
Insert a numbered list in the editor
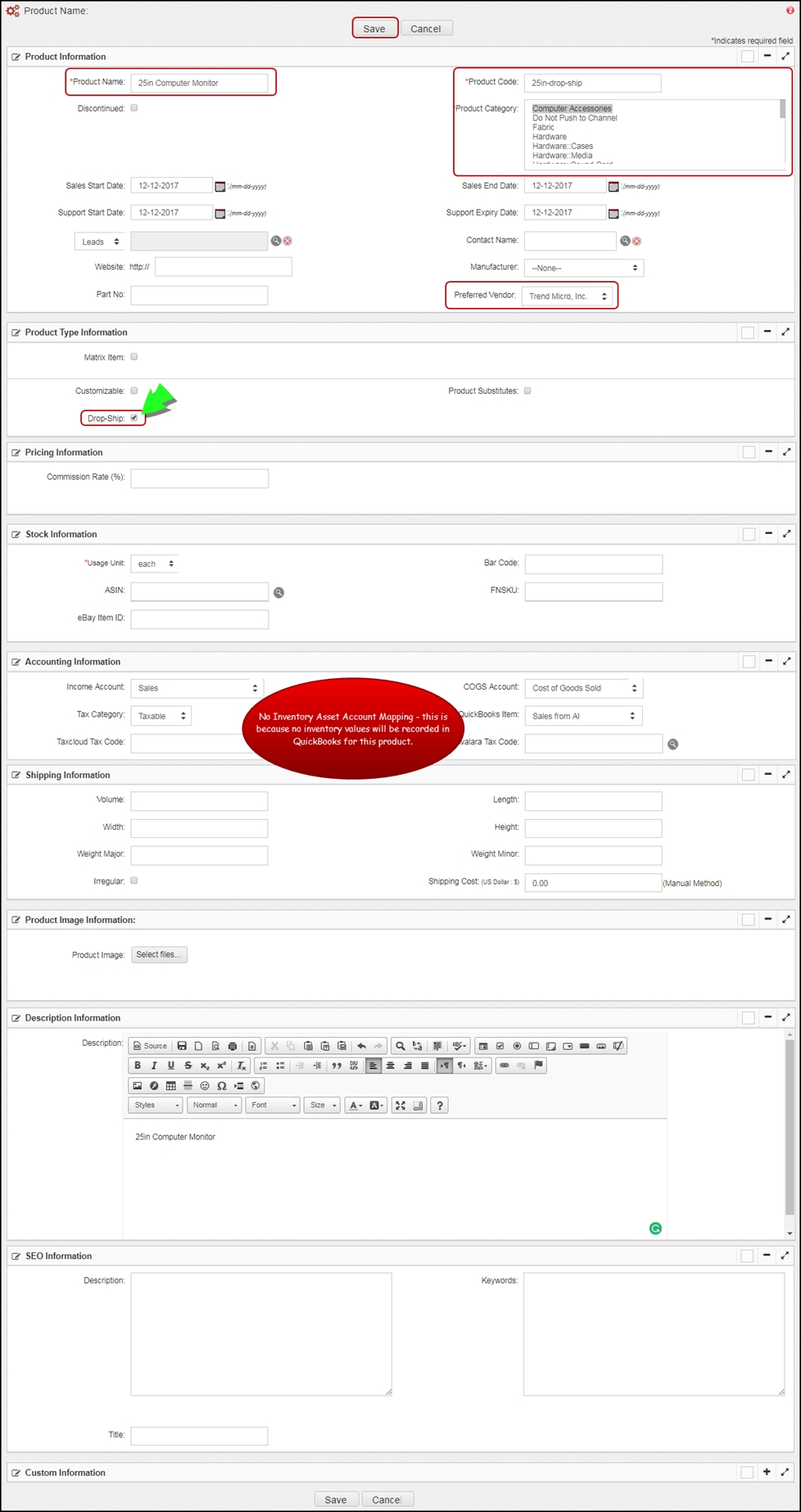pyautogui.click(x=263, y=1066)
